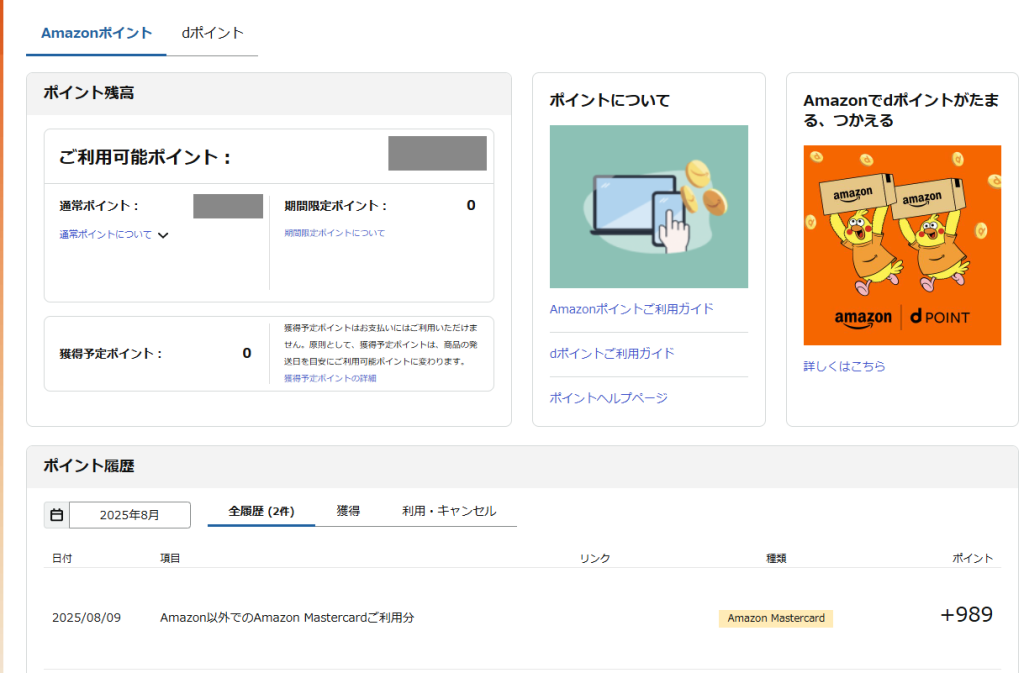Open the 利用・キャンセル history tab

(x=448, y=511)
